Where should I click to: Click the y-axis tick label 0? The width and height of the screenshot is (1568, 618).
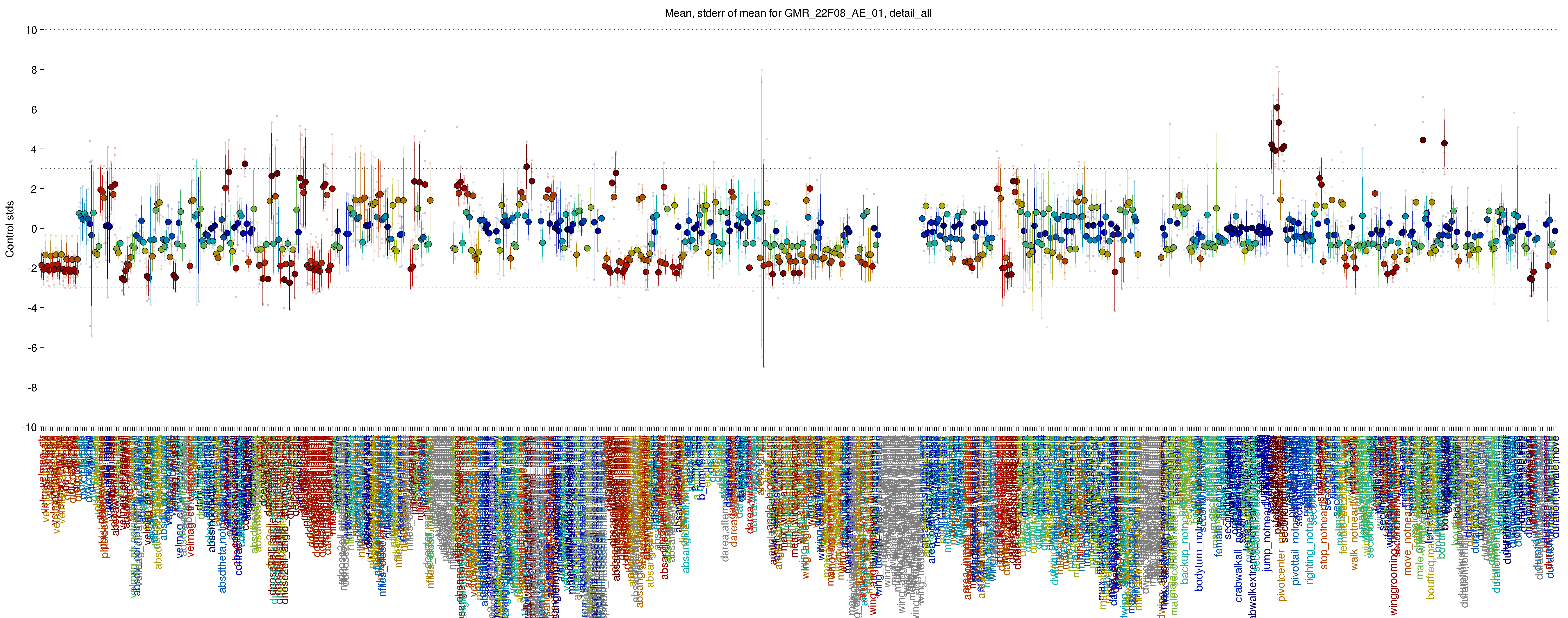34,229
